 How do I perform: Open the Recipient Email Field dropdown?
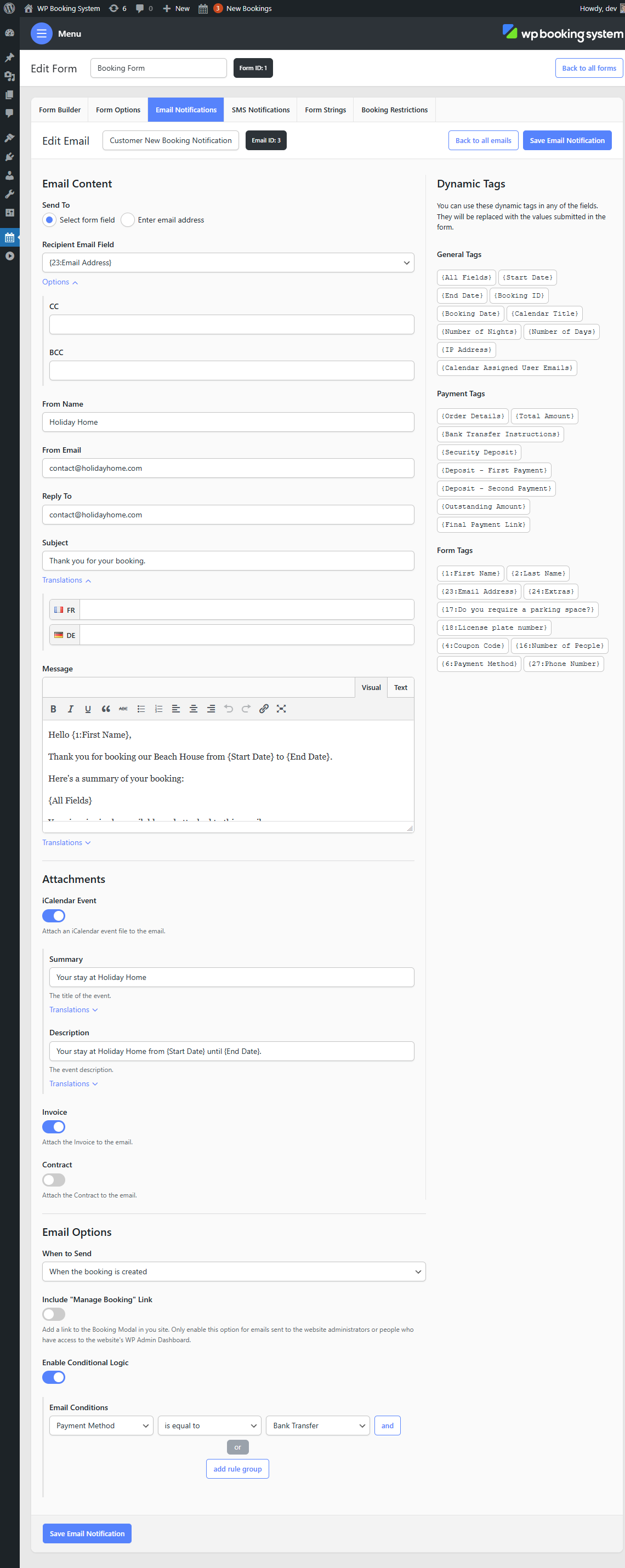tap(228, 263)
